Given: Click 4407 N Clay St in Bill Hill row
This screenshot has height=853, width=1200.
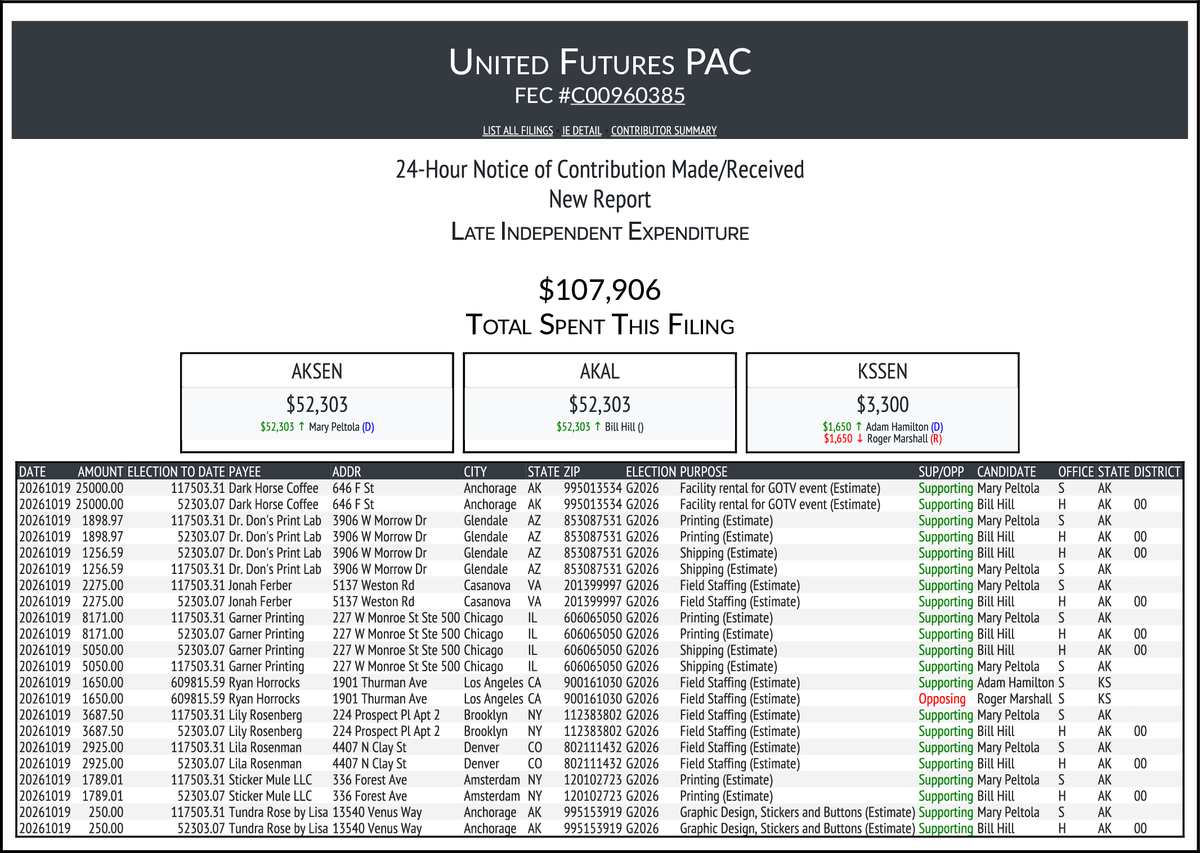Looking at the screenshot, I should (369, 764).
